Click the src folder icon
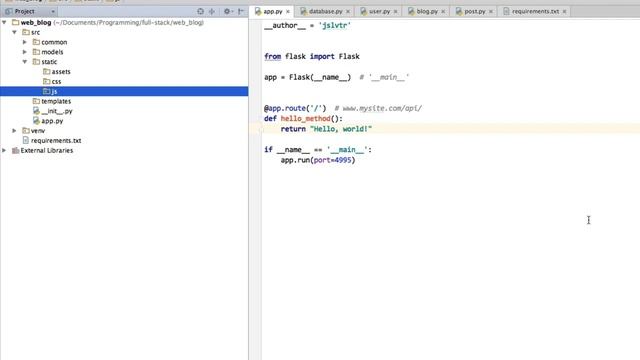 tap(26, 32)
